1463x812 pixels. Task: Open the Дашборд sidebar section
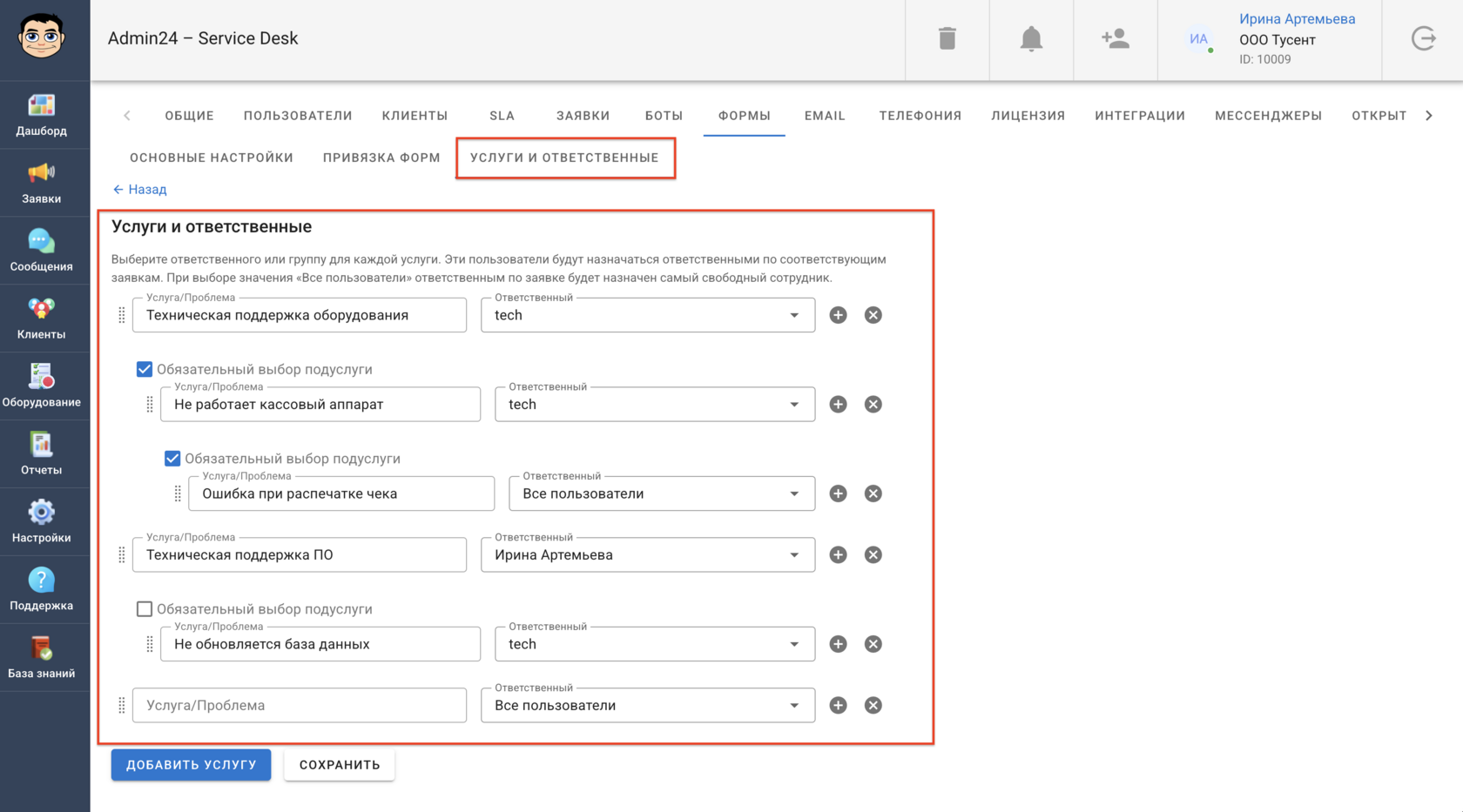tap(41, 115)
